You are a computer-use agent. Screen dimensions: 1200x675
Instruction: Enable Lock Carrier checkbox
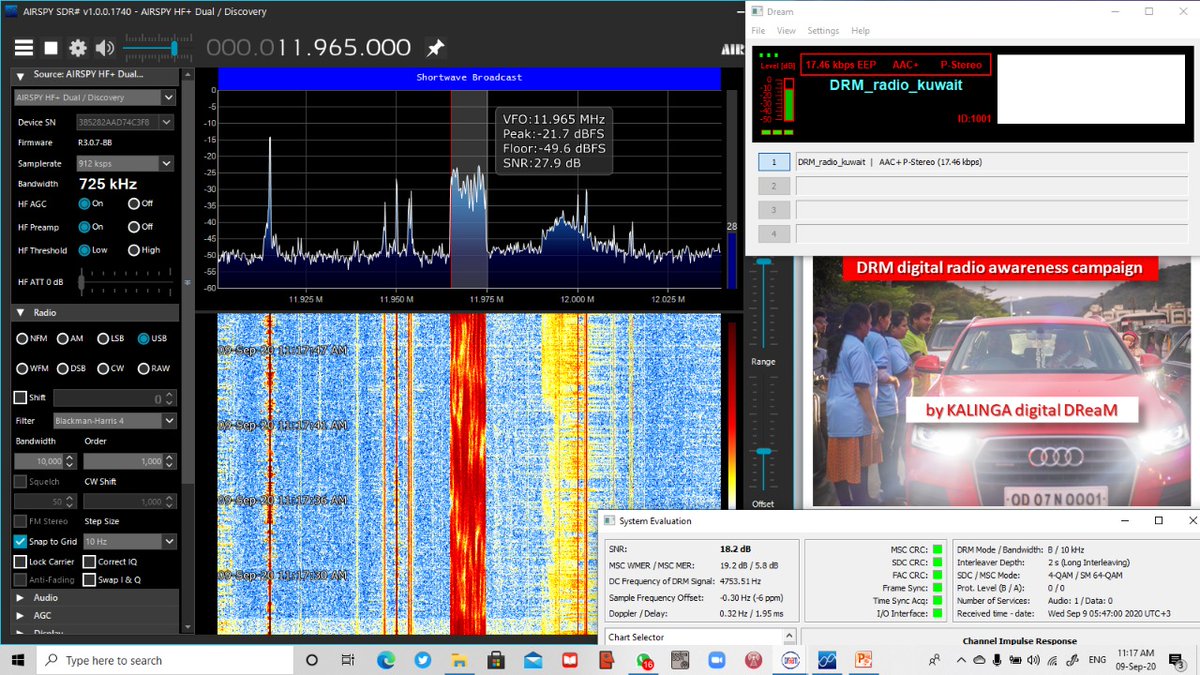(x=20, y=562)
